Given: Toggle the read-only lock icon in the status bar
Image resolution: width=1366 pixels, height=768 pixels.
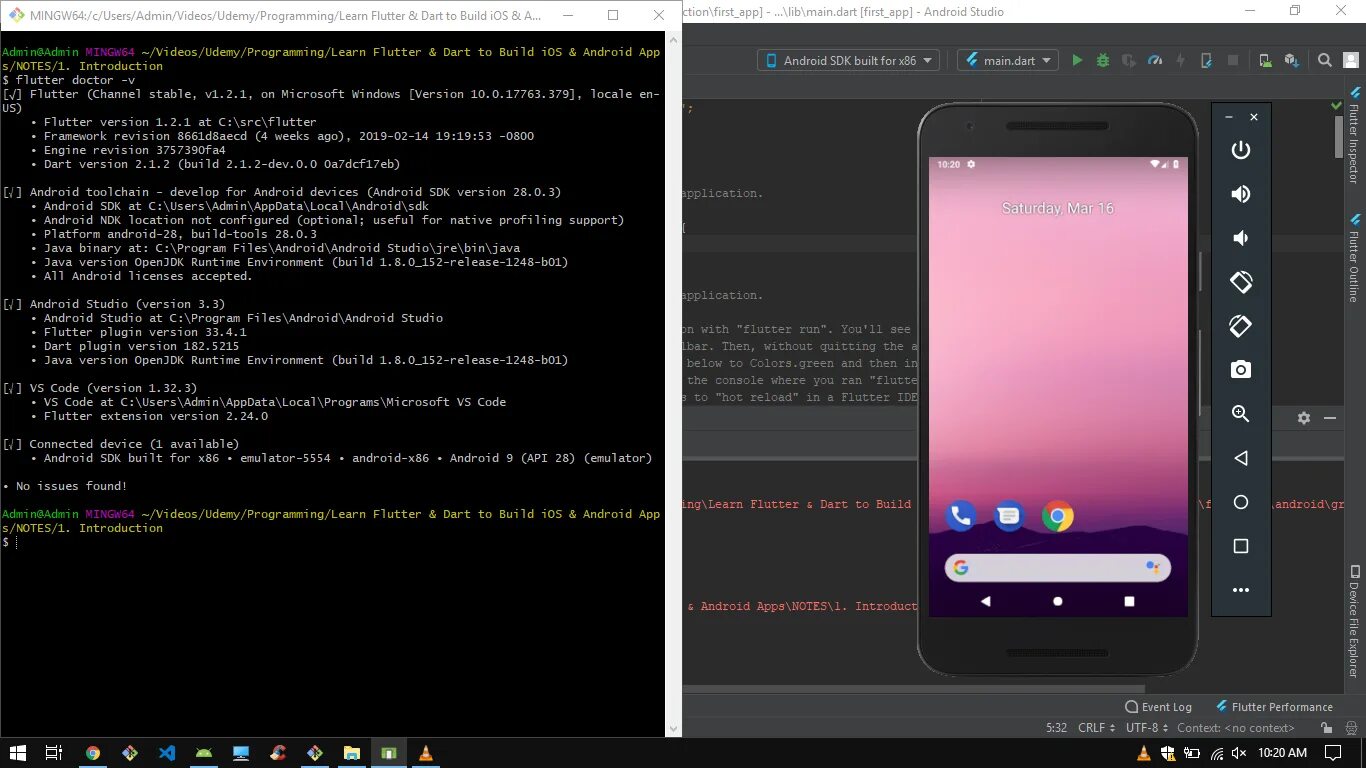Looking at the screenshot, I should point(1327,729).
